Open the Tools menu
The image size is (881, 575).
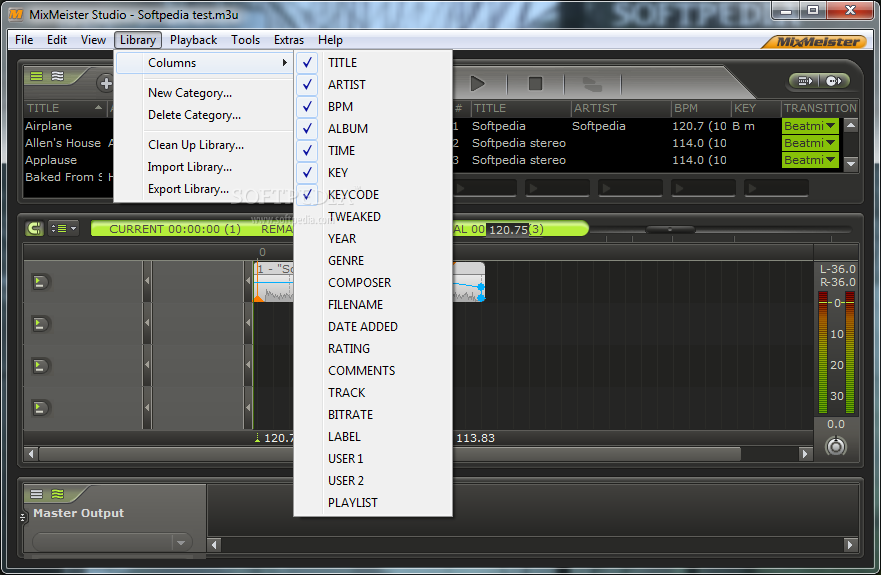tap(246, 40)
